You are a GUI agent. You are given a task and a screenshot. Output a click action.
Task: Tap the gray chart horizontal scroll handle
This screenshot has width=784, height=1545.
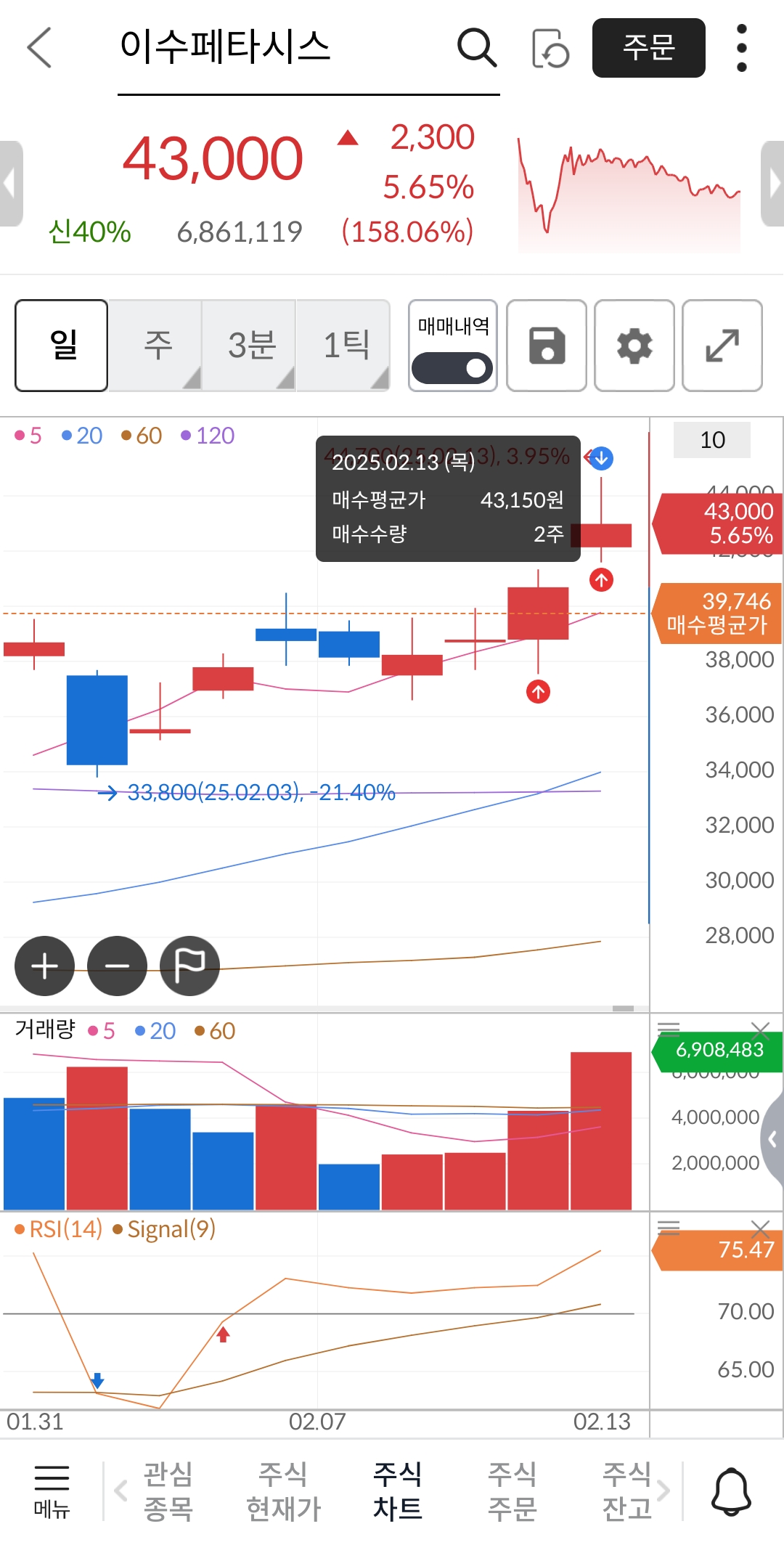tap(623, 1008)
